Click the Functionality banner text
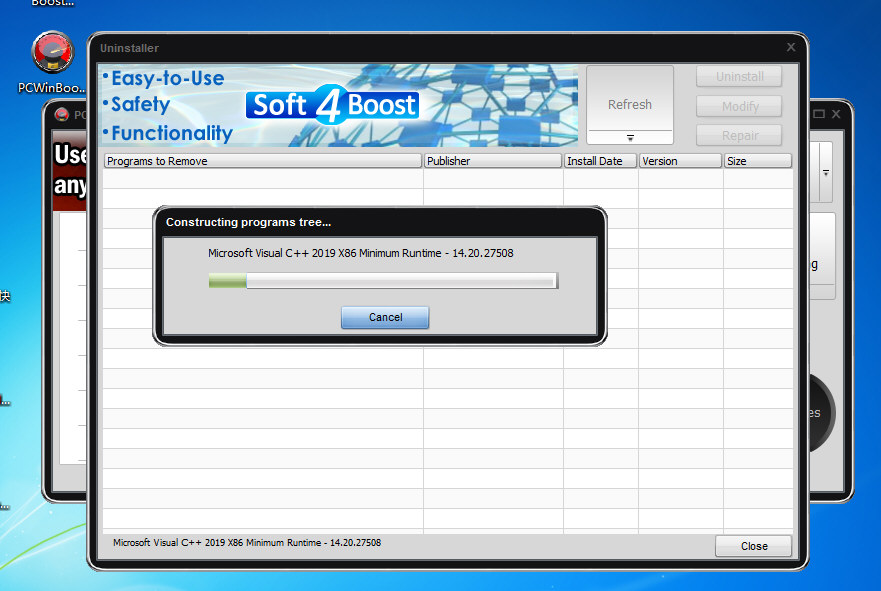 (x=171, y=133)
